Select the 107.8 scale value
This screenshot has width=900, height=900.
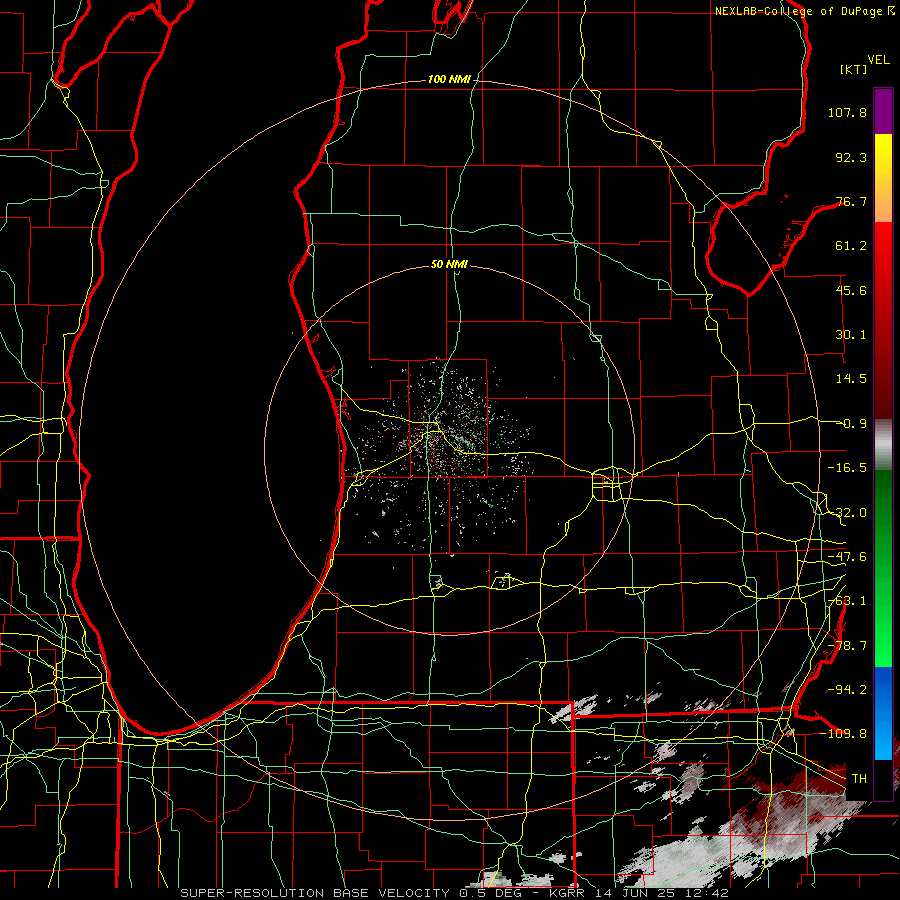847,112
